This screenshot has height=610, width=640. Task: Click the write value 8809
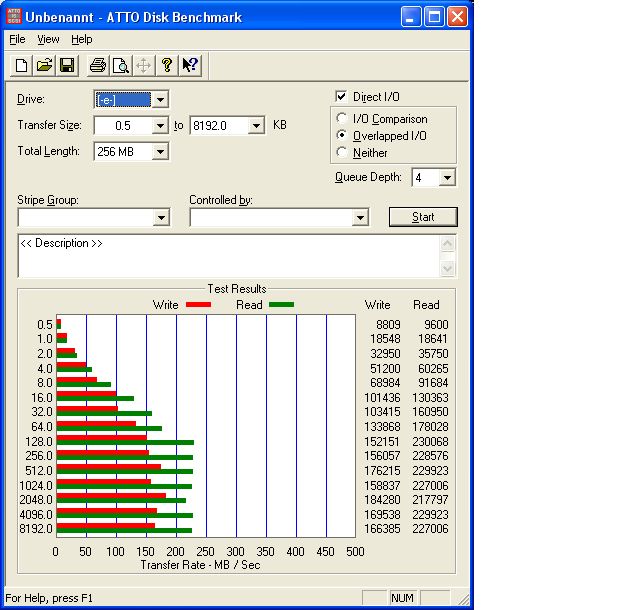[388, 325]
